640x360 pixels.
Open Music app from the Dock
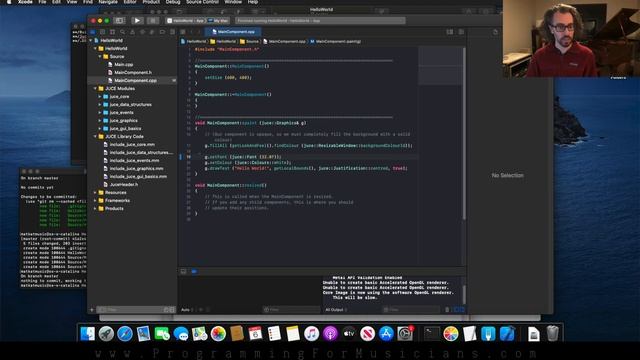click(311, 333)
